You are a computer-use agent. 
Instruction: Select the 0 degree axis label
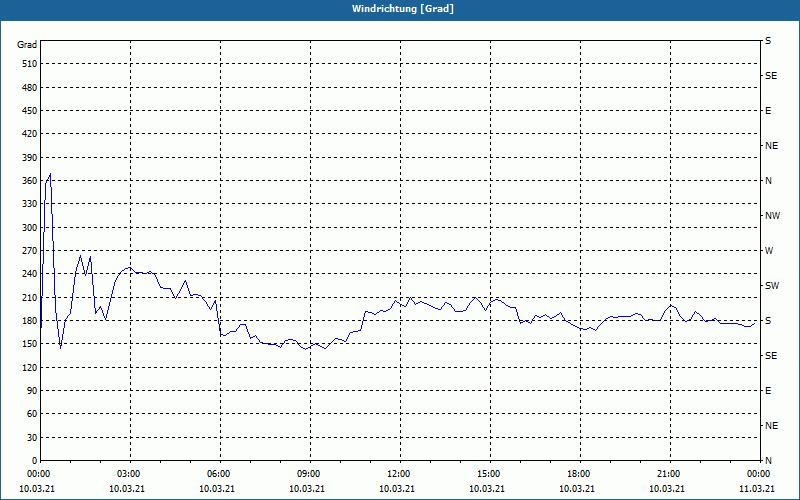35,461
